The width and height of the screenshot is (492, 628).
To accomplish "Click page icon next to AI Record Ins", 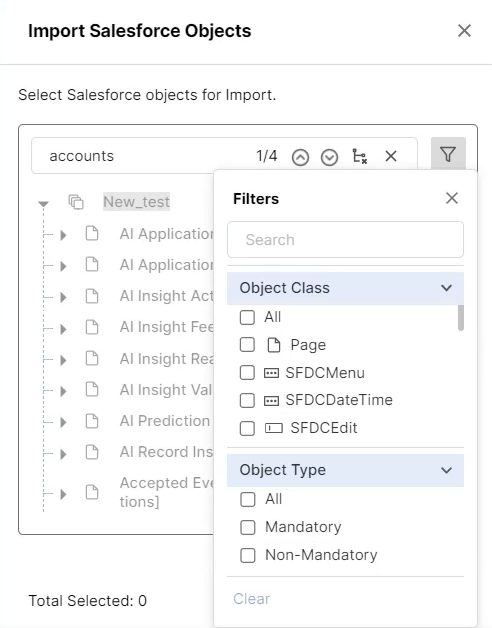I will point(92,452).
